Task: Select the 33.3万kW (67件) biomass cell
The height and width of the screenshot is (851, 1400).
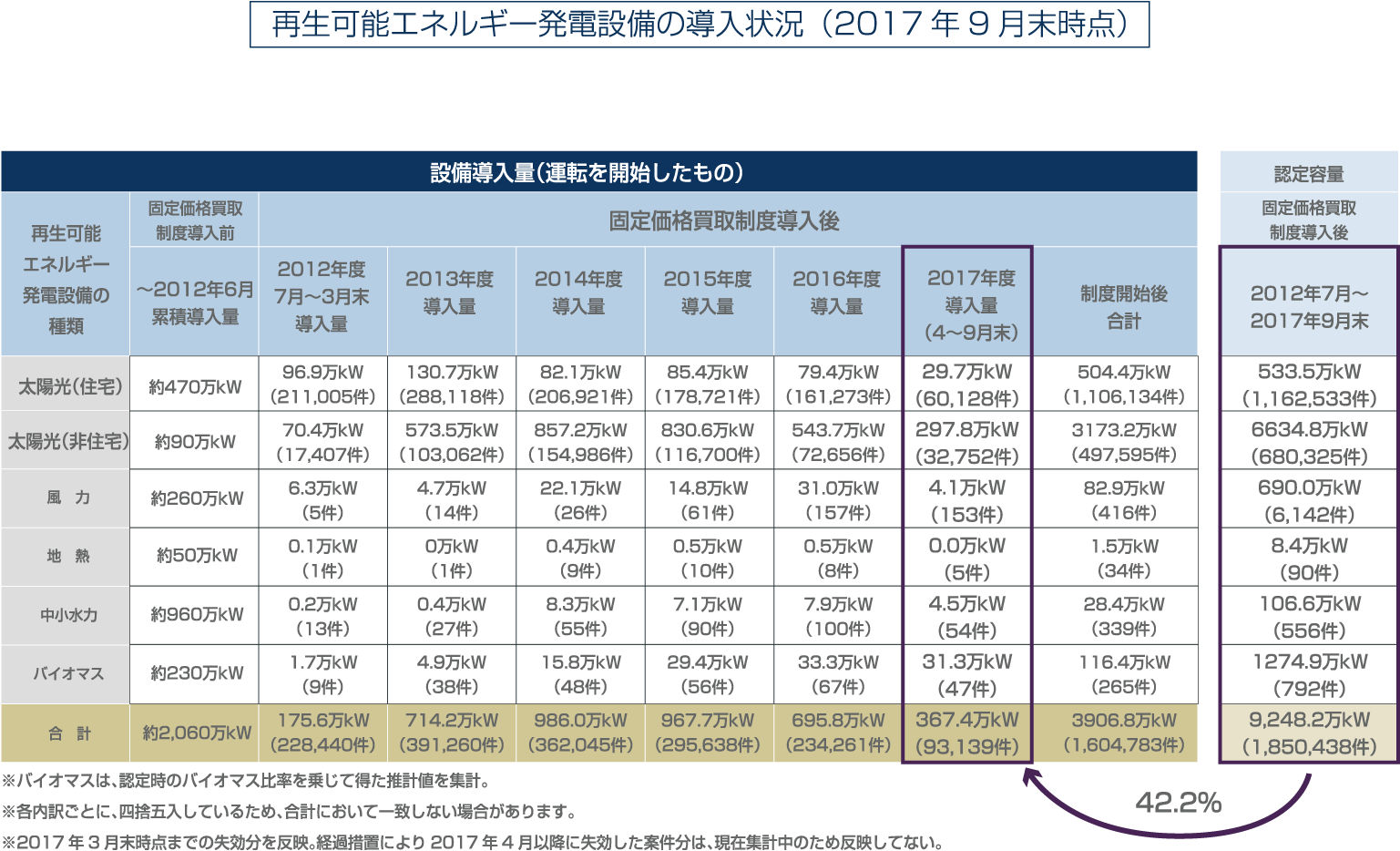Action: [x=837, y=674]
